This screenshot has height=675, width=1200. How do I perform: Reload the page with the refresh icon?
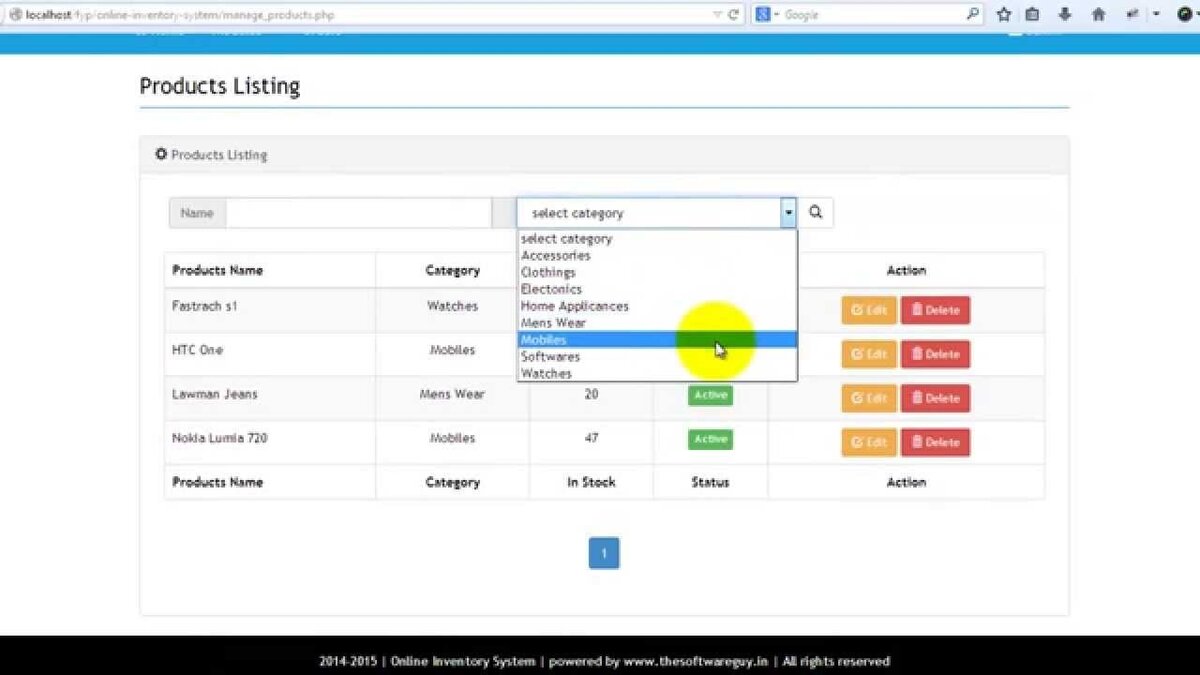pyautogui.click(x=733, y=15)
